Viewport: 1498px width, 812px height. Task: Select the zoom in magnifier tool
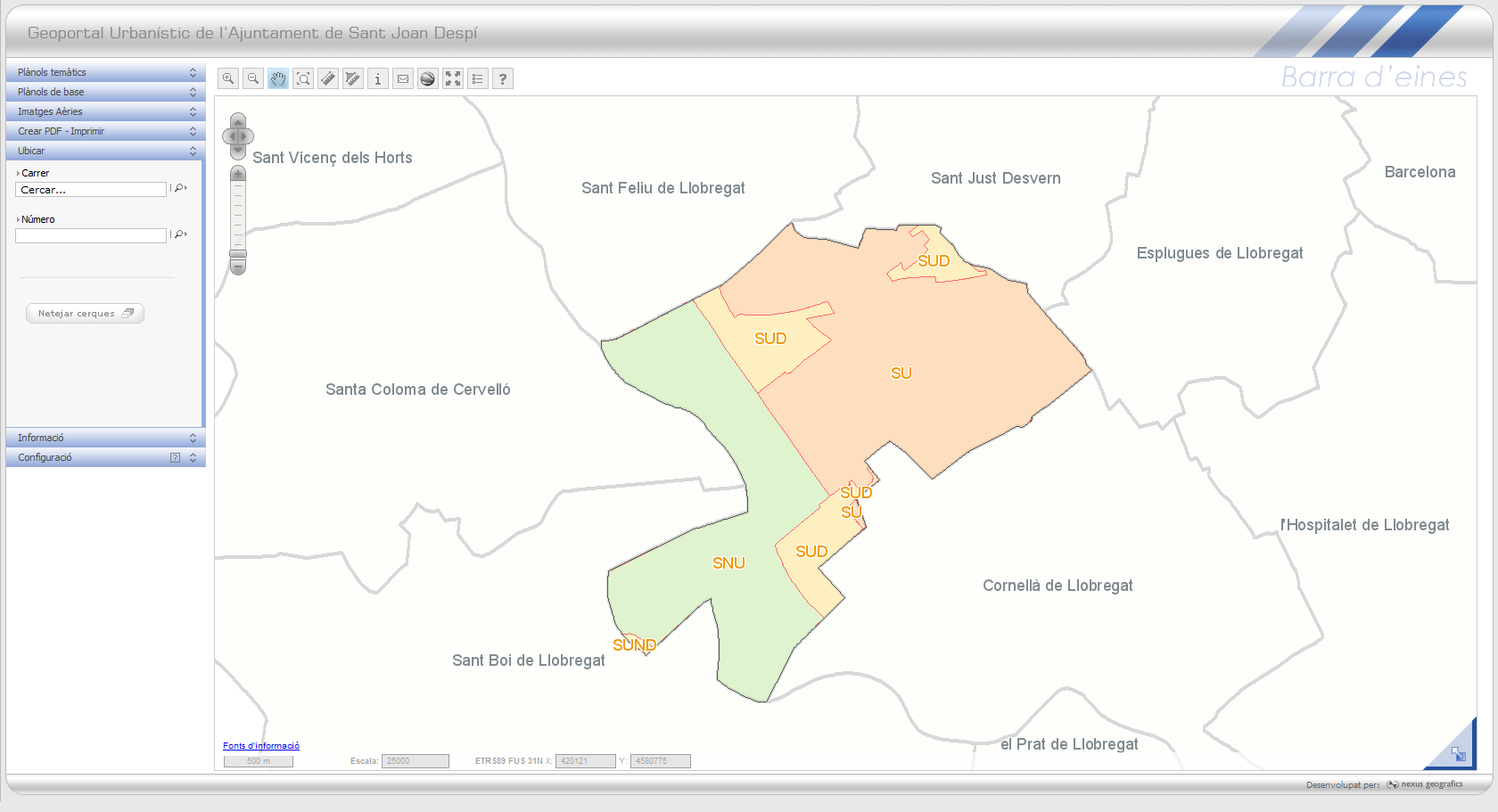click(x=228, y=78)
